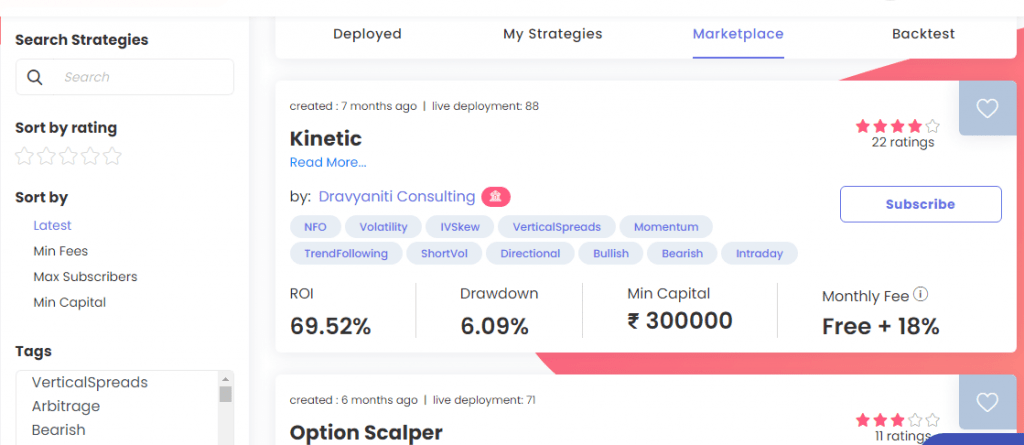Click the pink badge next to Dravyaniti Consulting

point(496,196)
